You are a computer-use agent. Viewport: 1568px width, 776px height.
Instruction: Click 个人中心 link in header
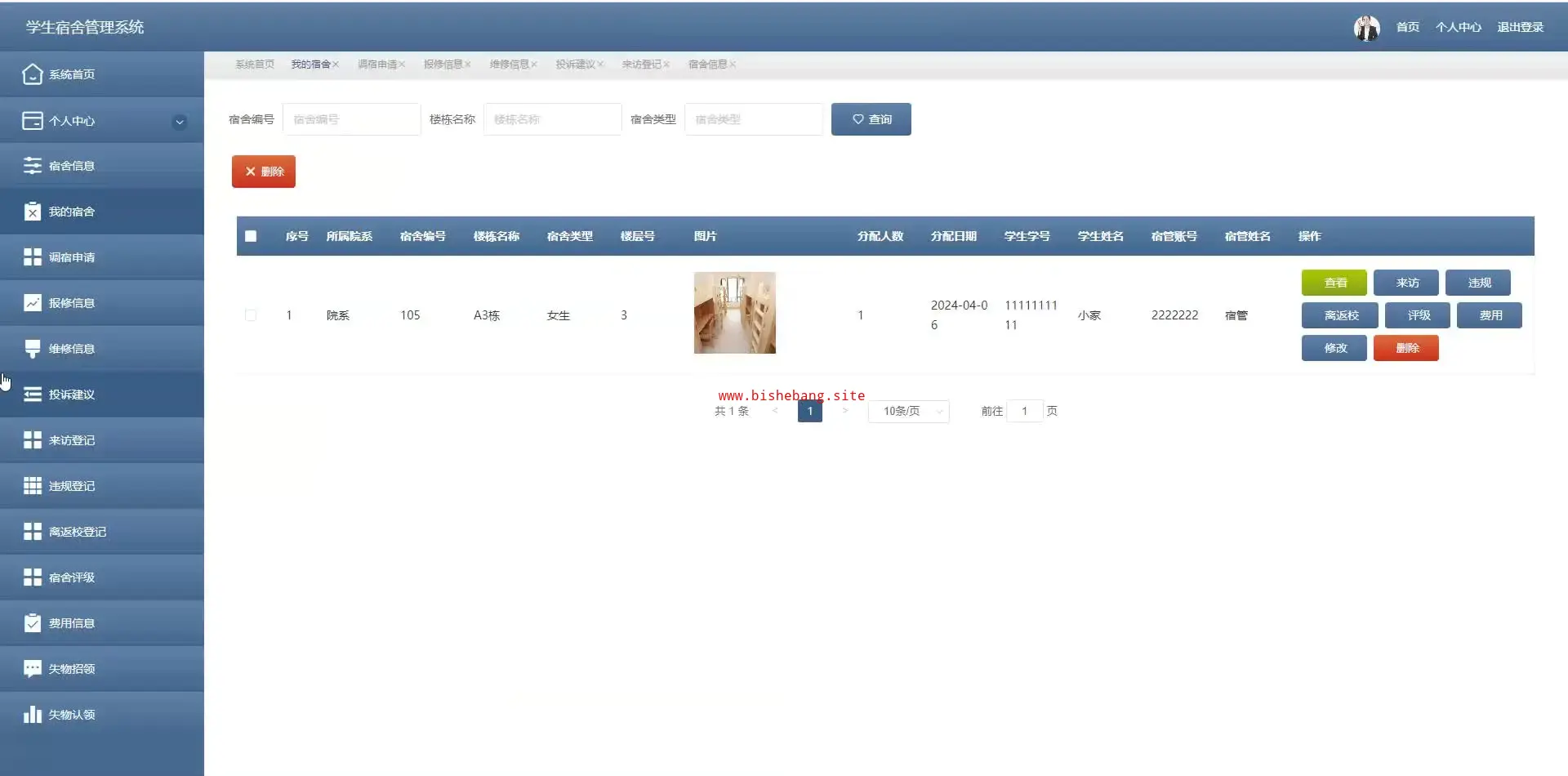[x=1458, y=28]
